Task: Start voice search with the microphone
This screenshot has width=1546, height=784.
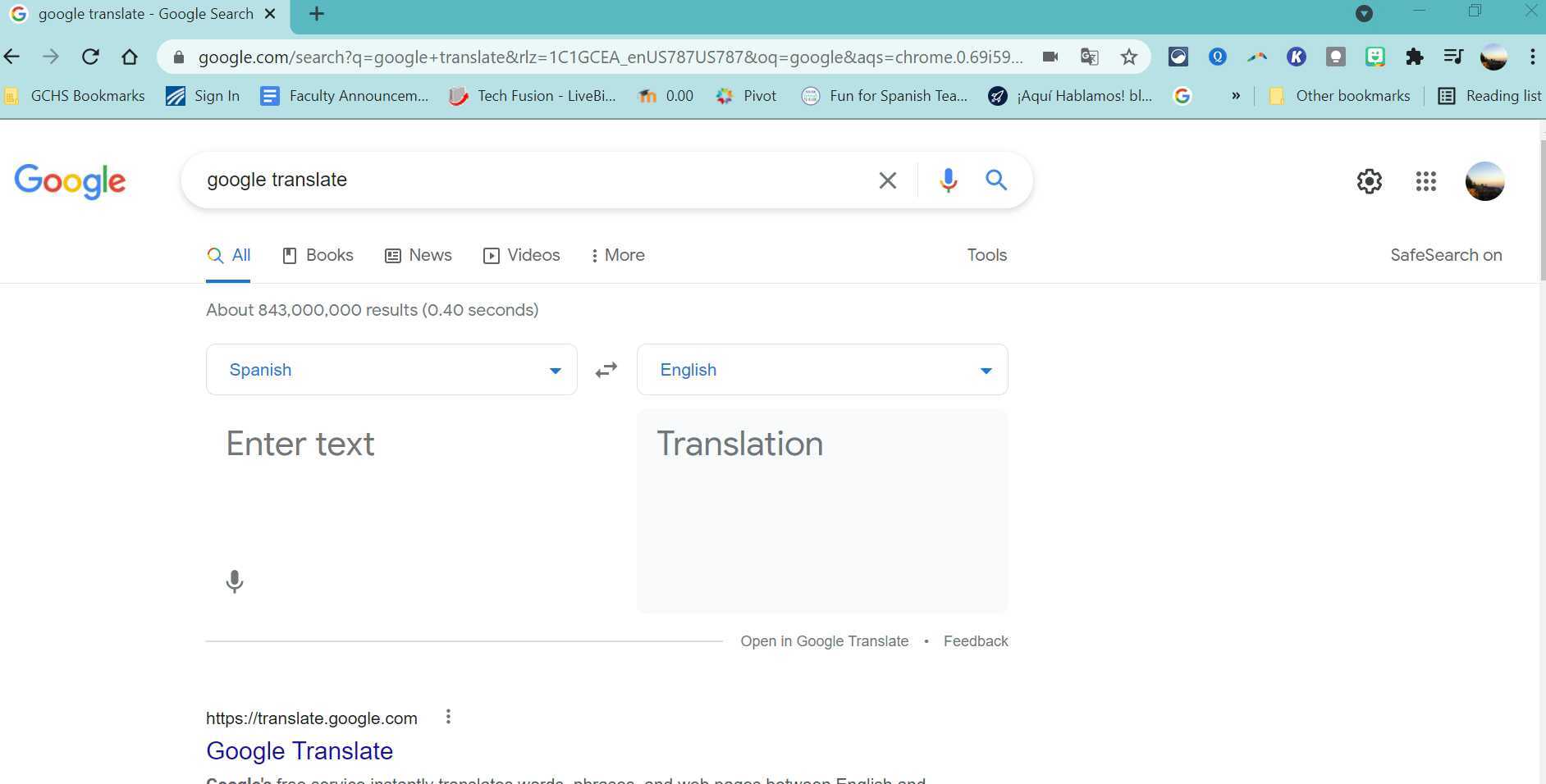Action: 948,180
